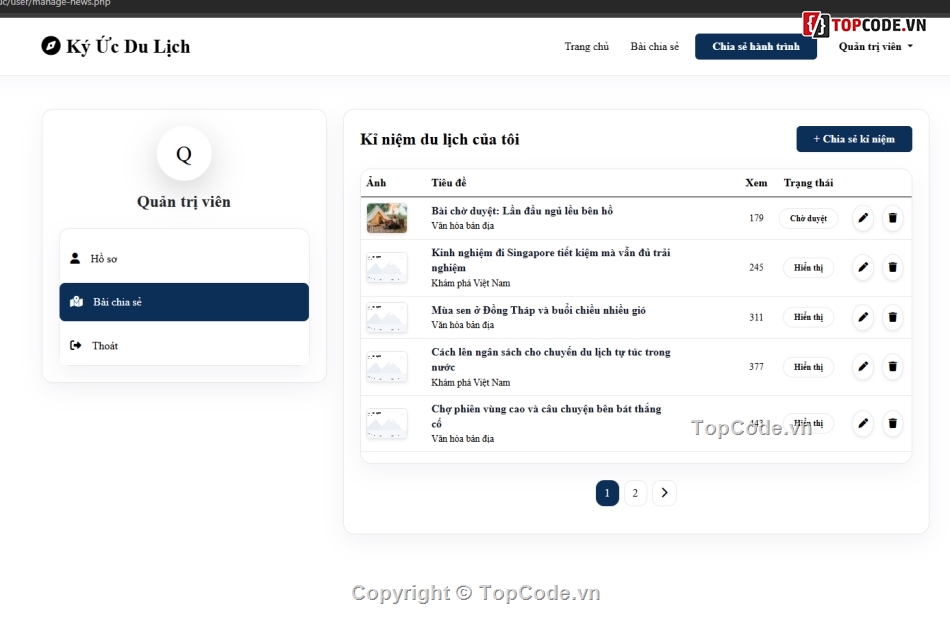Click the Chờ duyệt status badge
Image resolution: width=950 pixels, height=624 pixels.
click(808, 218)
